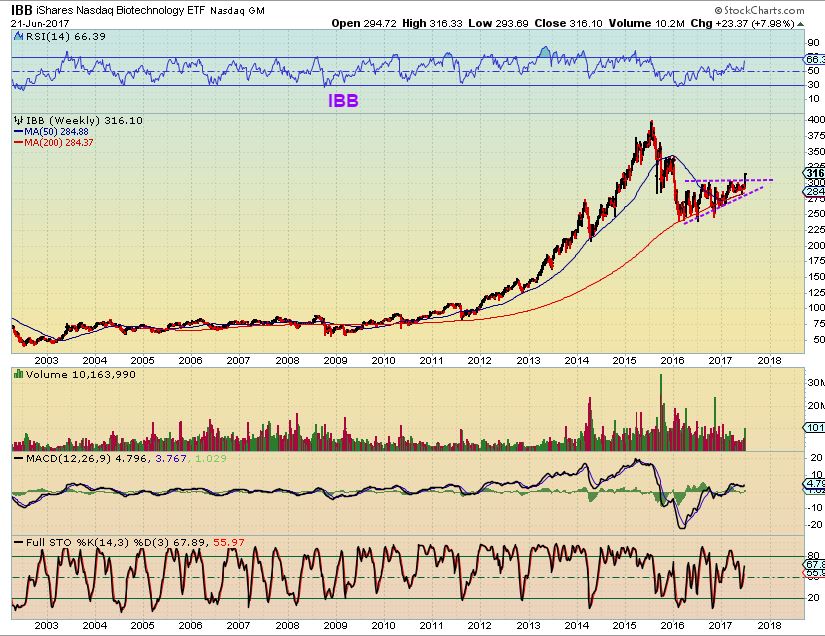
Task: Click the 4.79 MACD value tag
Action: [x=814, y=483]
